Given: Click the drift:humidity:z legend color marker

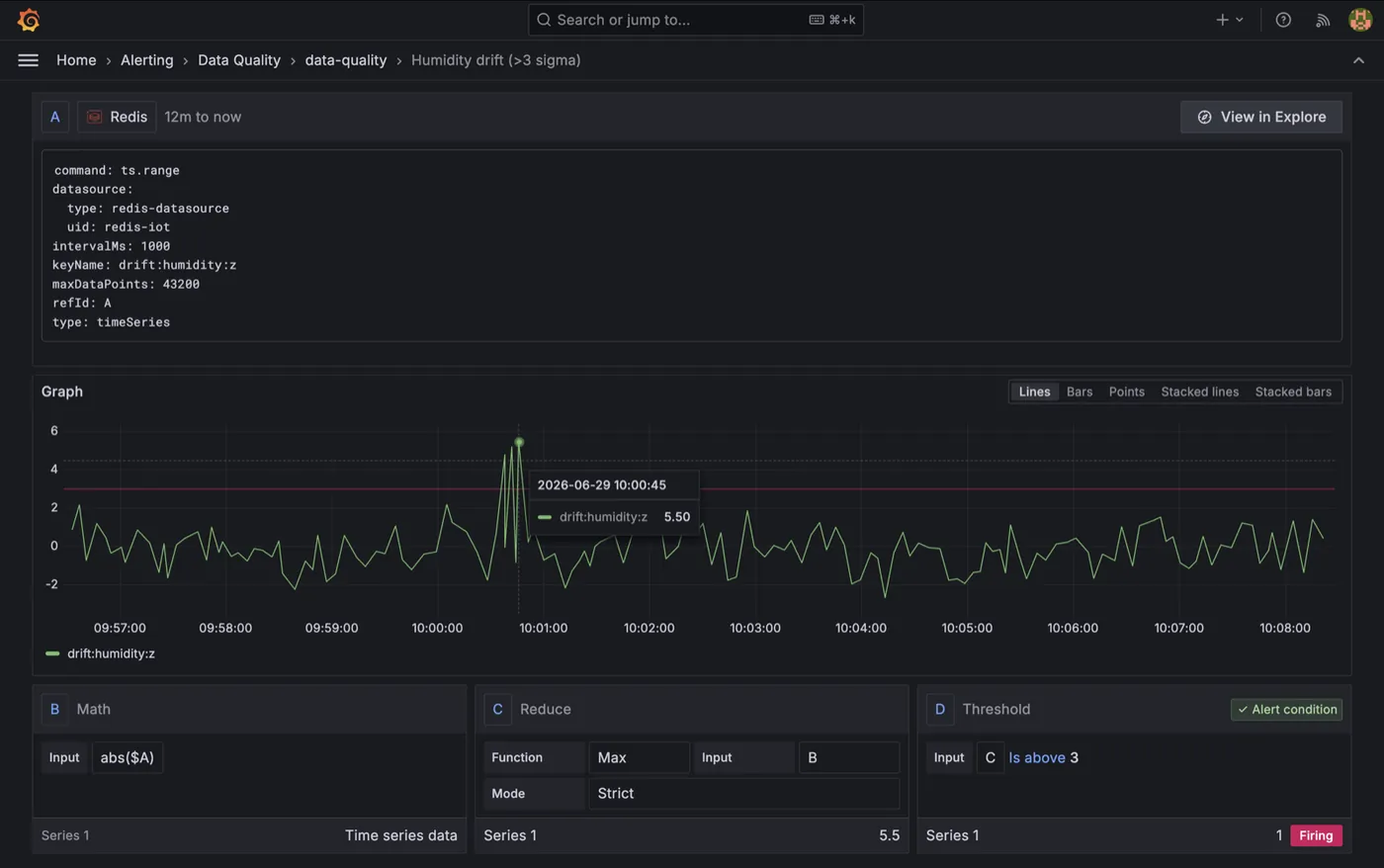Looking at the screenshot, I should tap(52, 653).
